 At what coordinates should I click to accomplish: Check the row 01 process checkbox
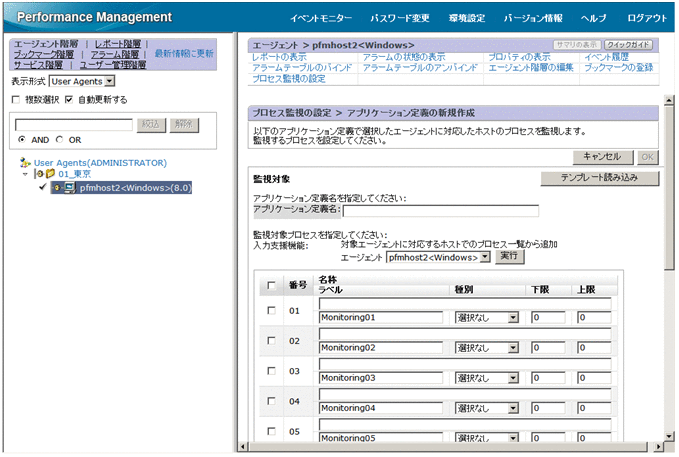pyautogui.click(x=273, y=311)
